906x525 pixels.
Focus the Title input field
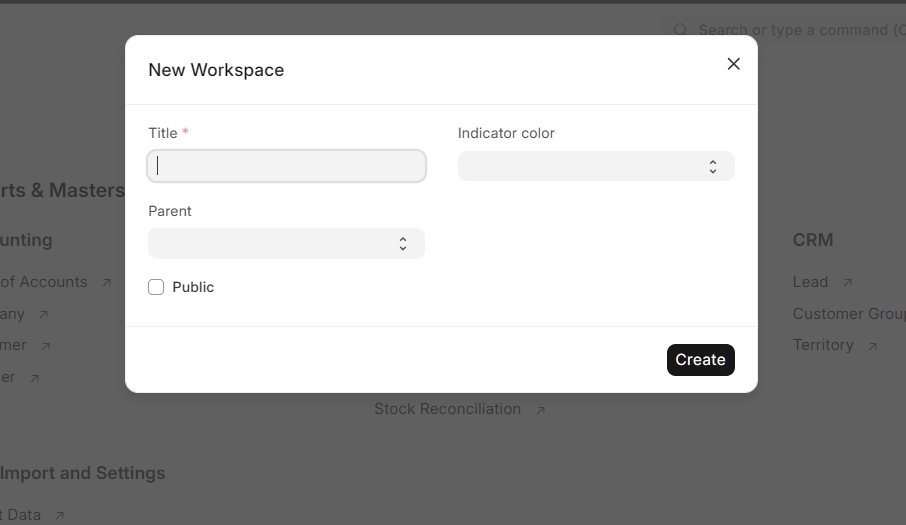pos(286,166)
